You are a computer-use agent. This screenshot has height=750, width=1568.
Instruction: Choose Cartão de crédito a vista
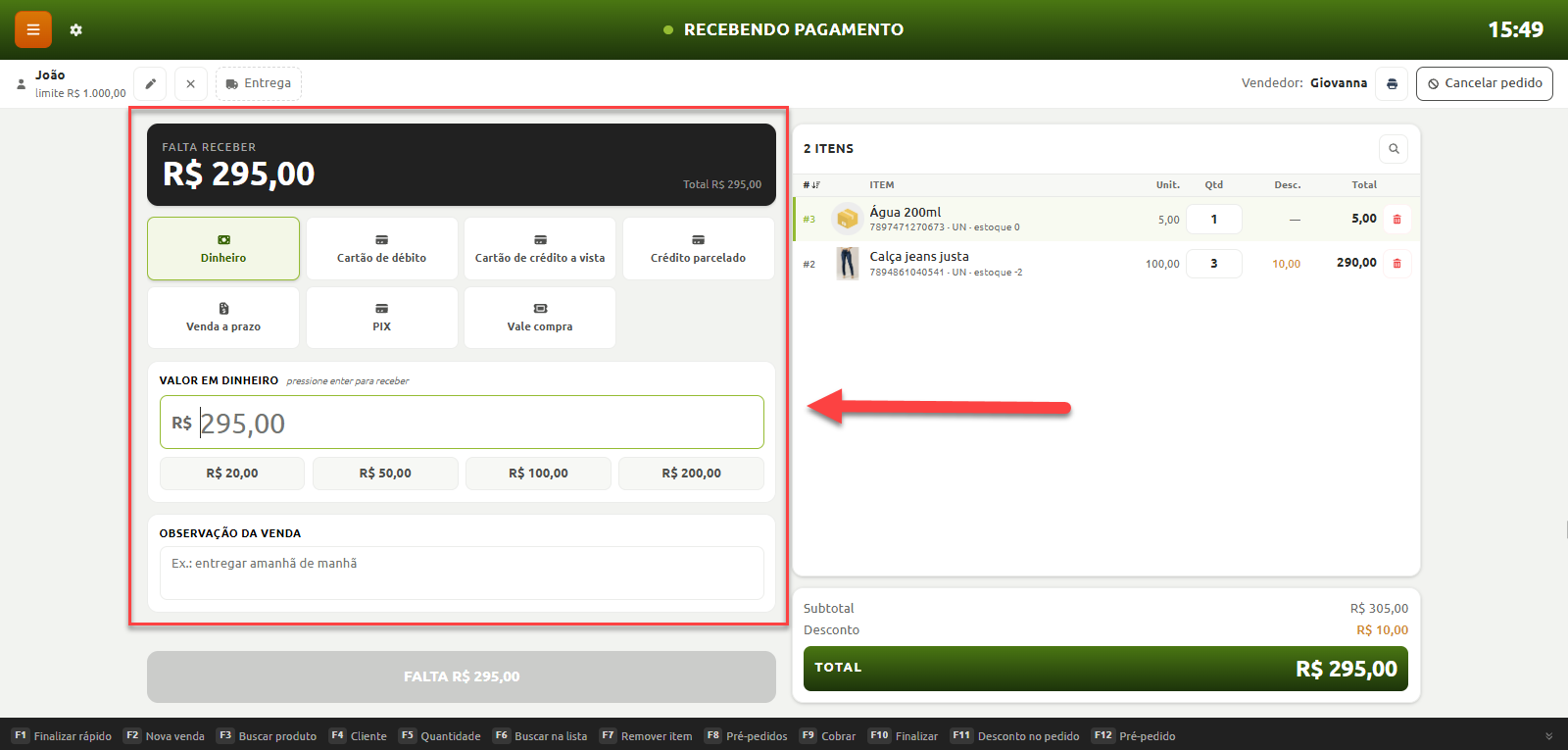click(x=540, y=249)
